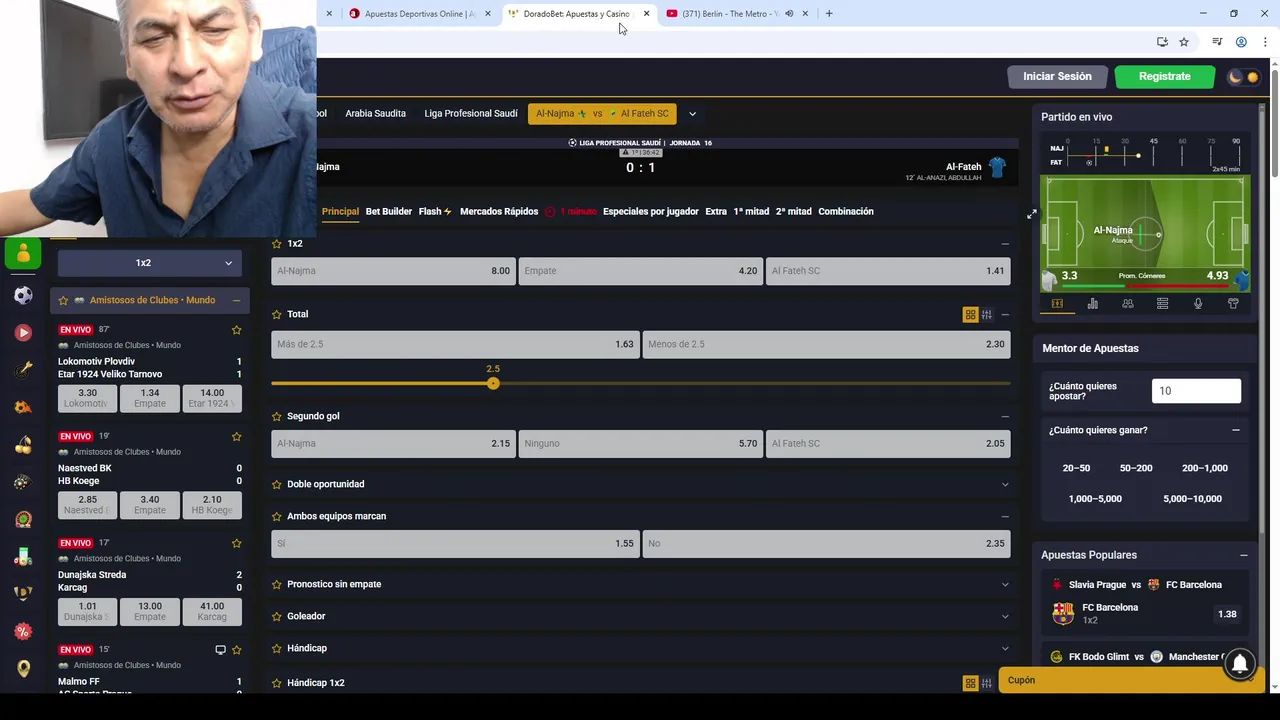Expand the Hándicap market chevron
Screen dimensions: 1280x720
click(x=1005, y=648)
